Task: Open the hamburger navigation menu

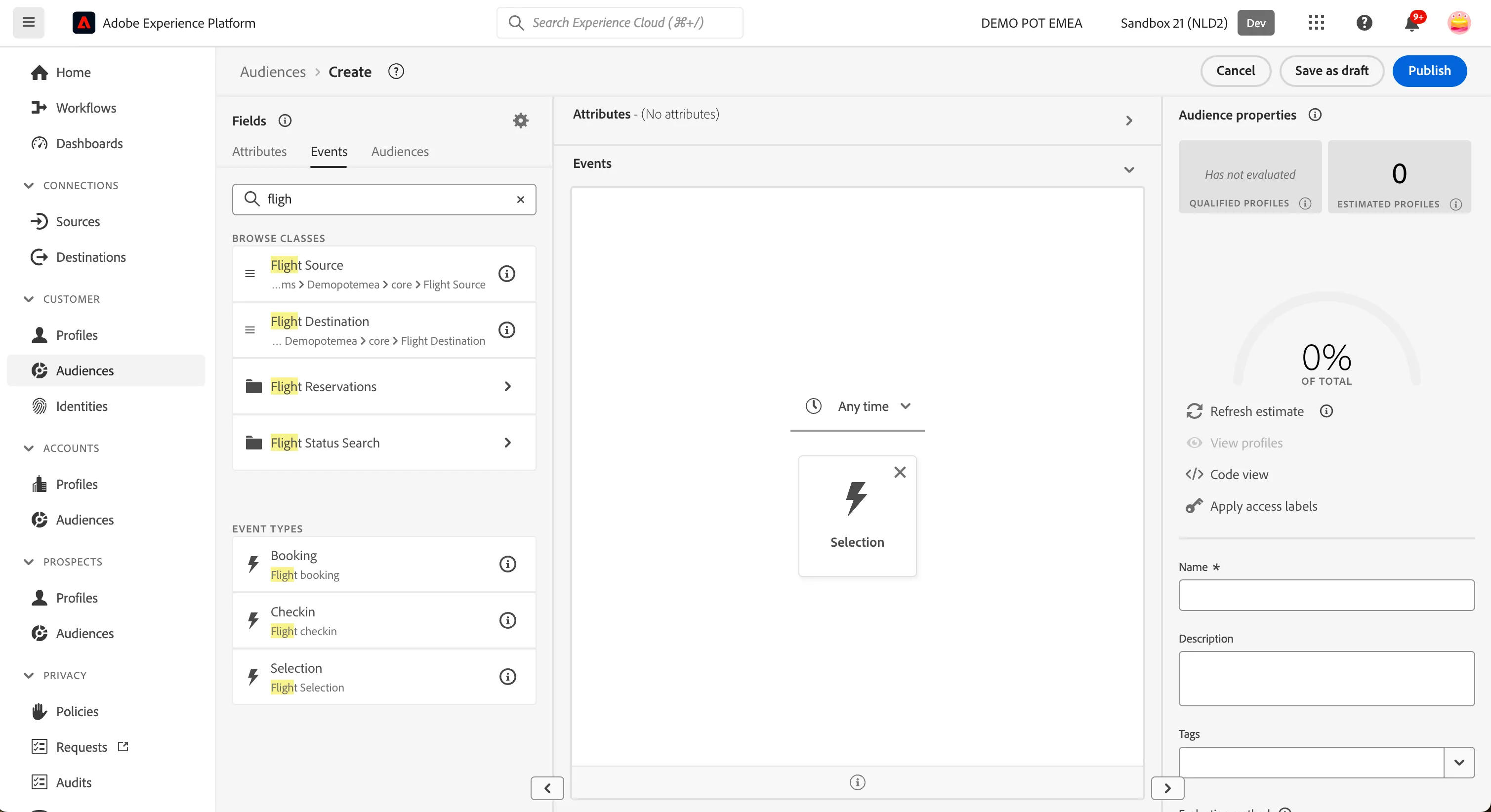Action: coord(28,23)
